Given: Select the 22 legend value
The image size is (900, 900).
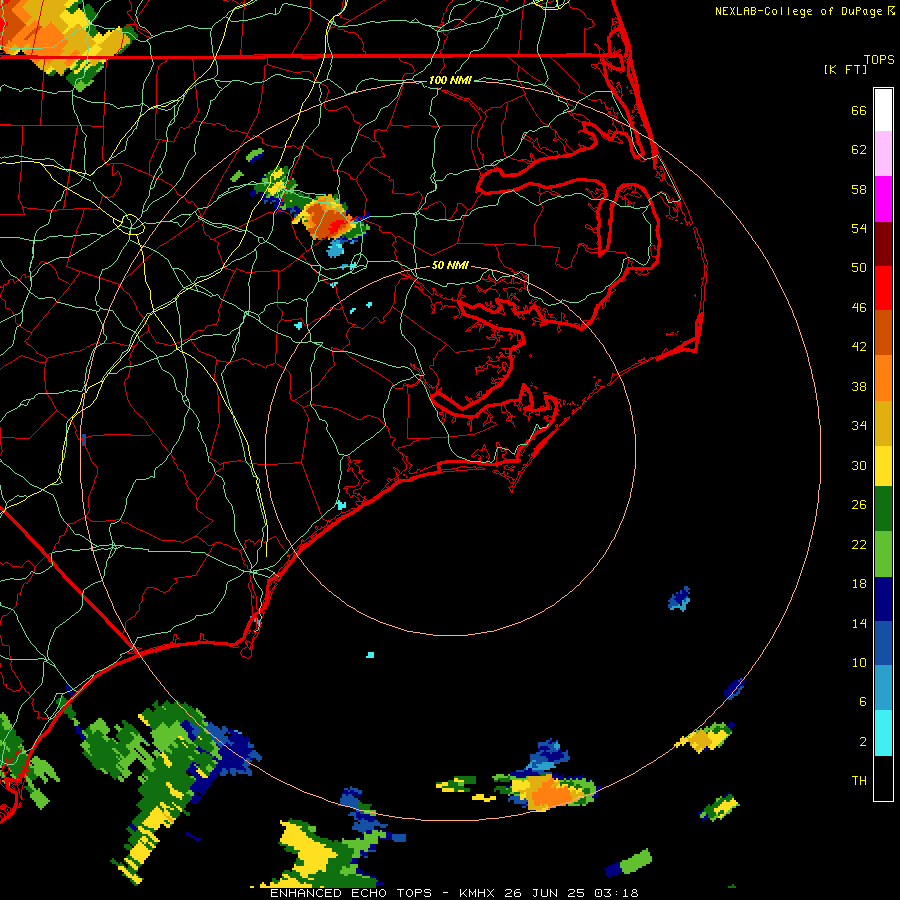Looking at the screenshot, I should tap(859, 544).
